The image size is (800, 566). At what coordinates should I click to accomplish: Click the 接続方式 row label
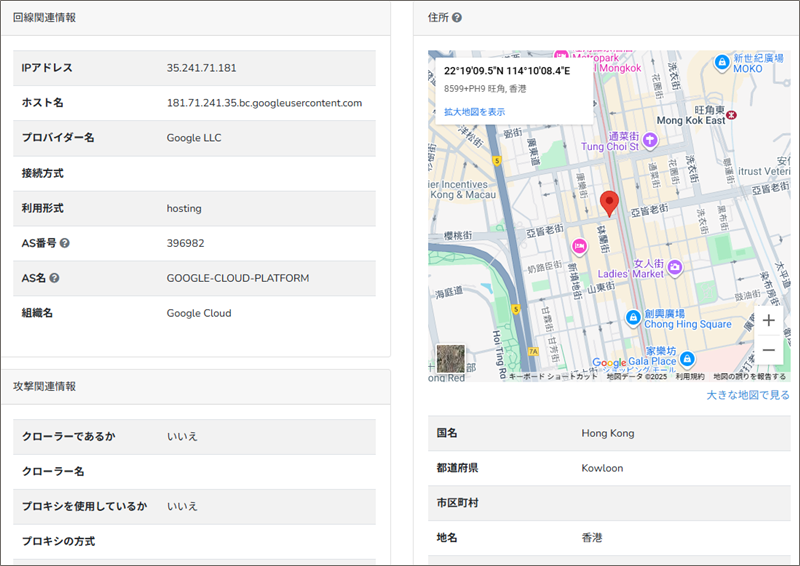tap(42, 173)
